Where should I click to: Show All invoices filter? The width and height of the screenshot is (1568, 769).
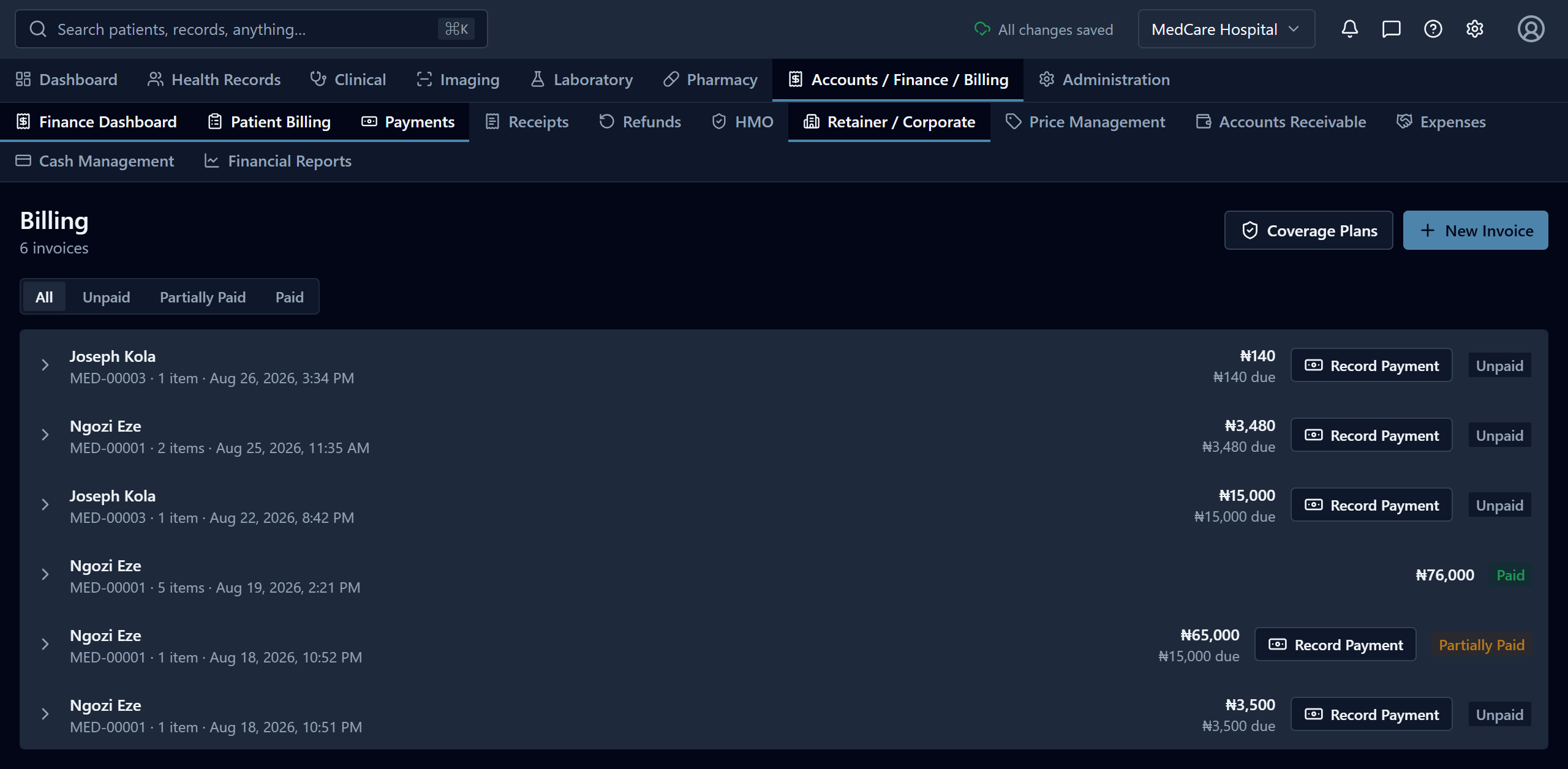44,297
